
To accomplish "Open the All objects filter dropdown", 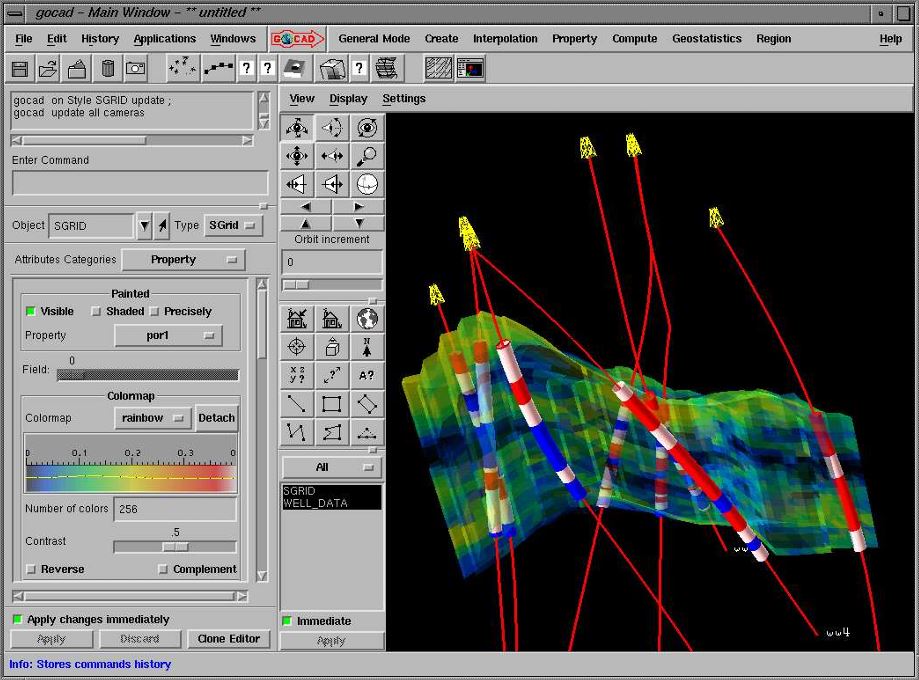I will (332, 467).
